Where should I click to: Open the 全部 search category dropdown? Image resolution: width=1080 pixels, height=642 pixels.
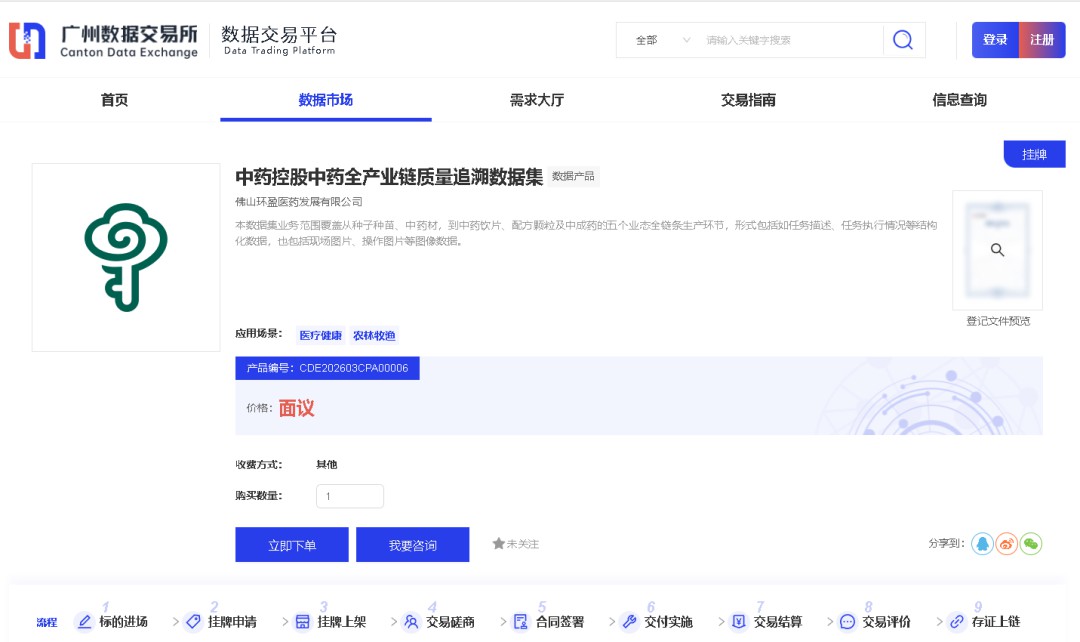(x=662, y=40)
